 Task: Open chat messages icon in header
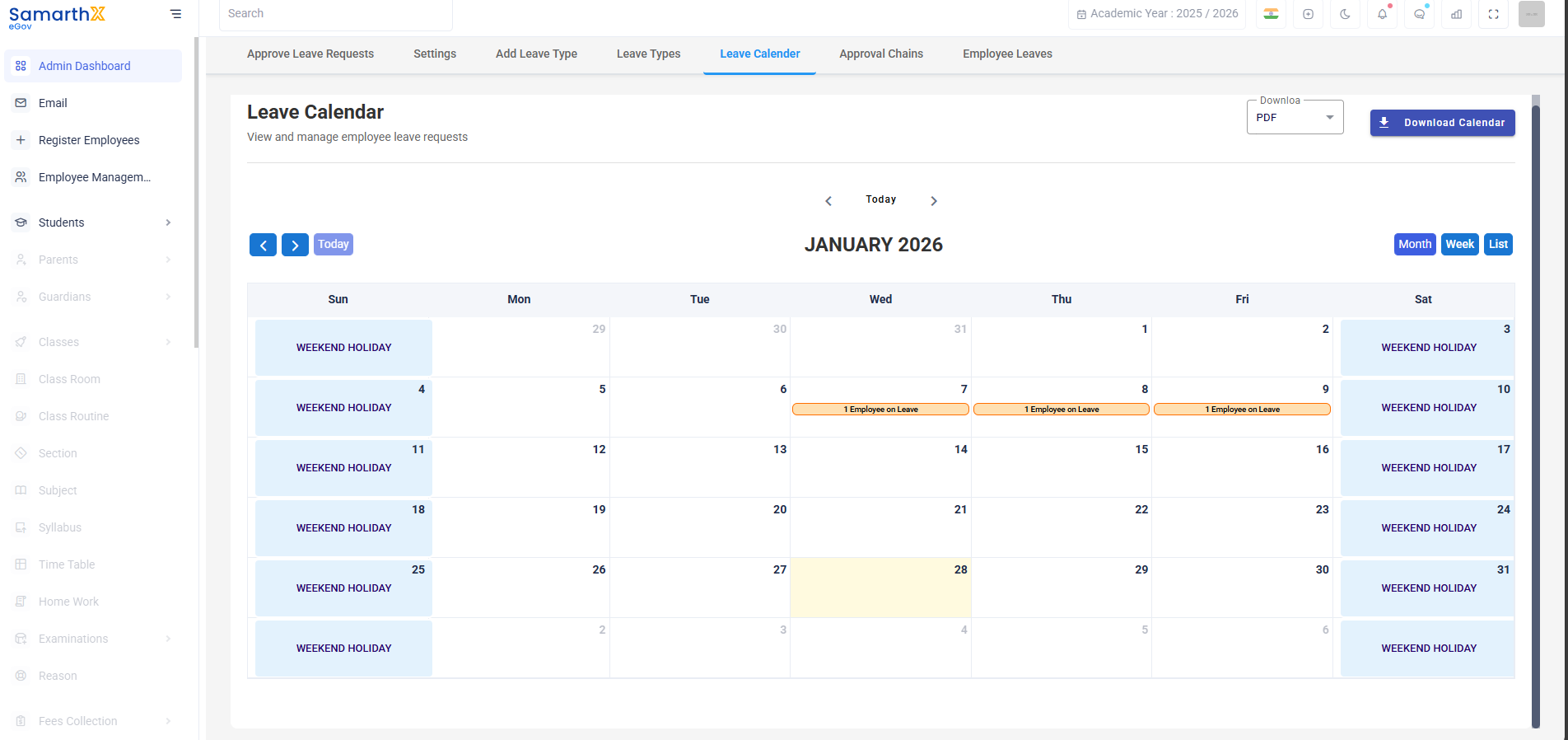[x=1419, y=14]
